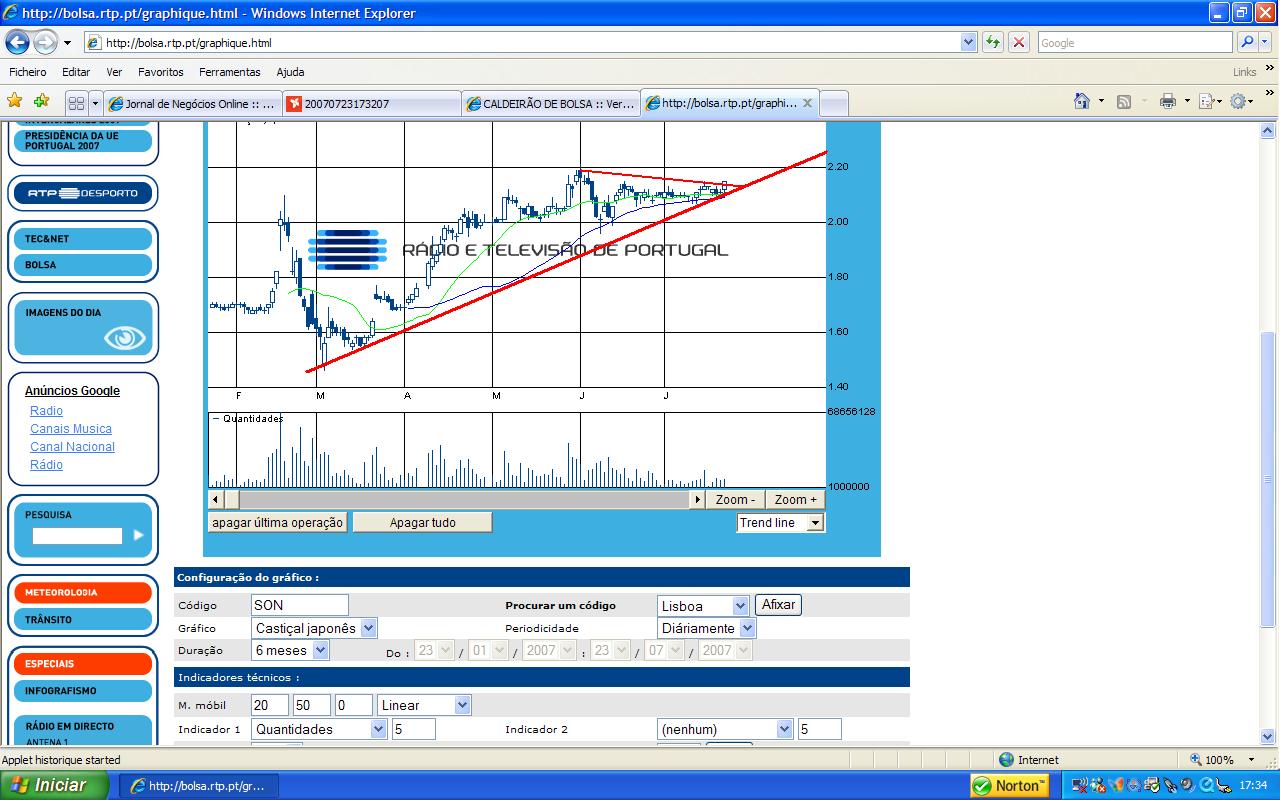Switch to the CALDEIRÃO DE BOLSA tab
The image size is (1280, 800).
coord(551,103)
